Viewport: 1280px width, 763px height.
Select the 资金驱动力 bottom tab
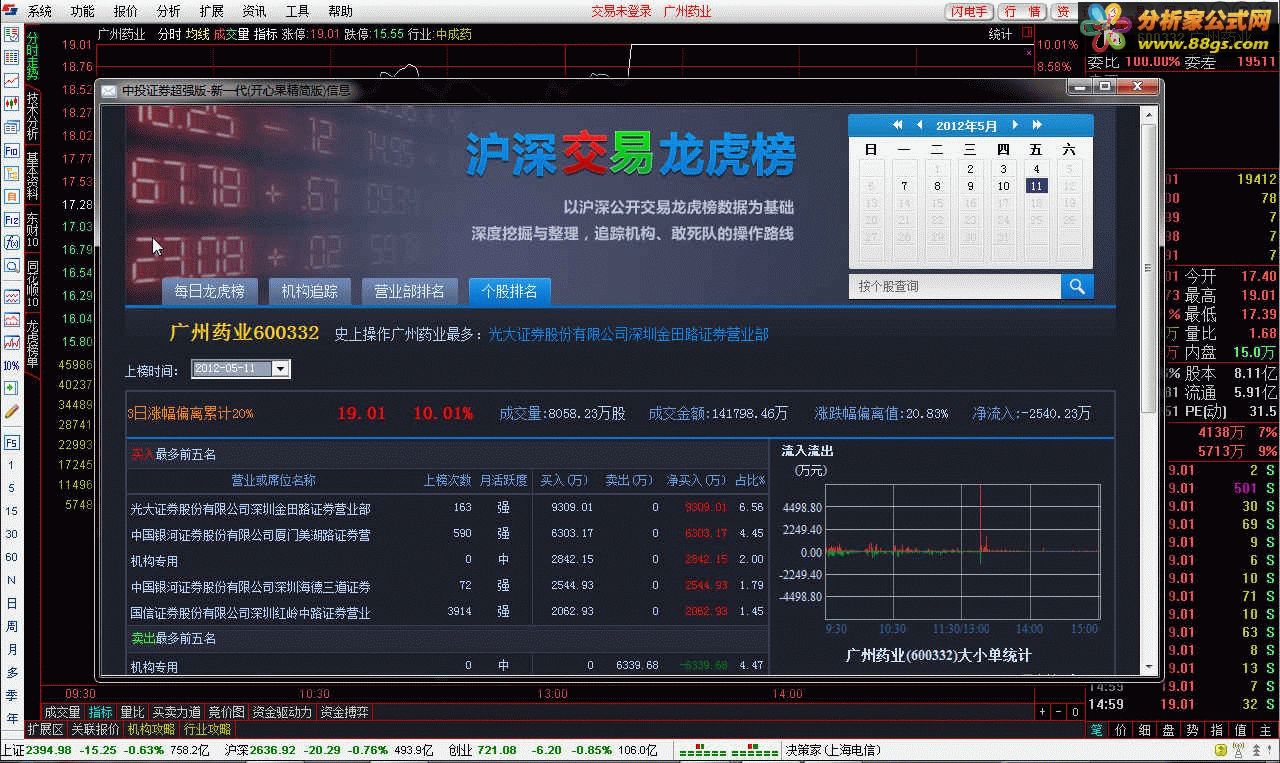click(x=283, y=712)
